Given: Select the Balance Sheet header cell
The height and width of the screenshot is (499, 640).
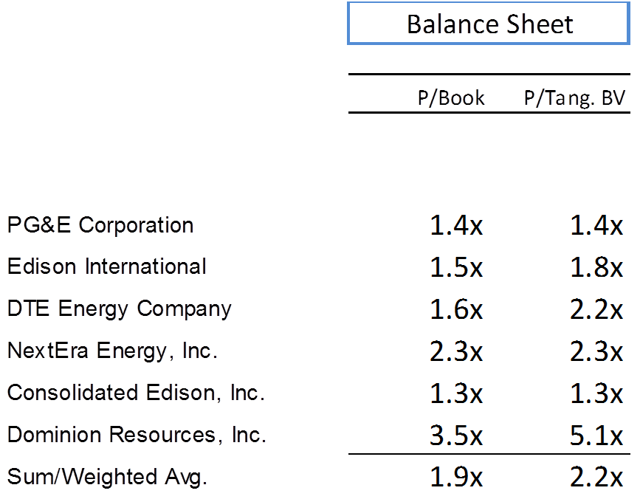Looking at the screenshot, I should (x=489, y=23).
